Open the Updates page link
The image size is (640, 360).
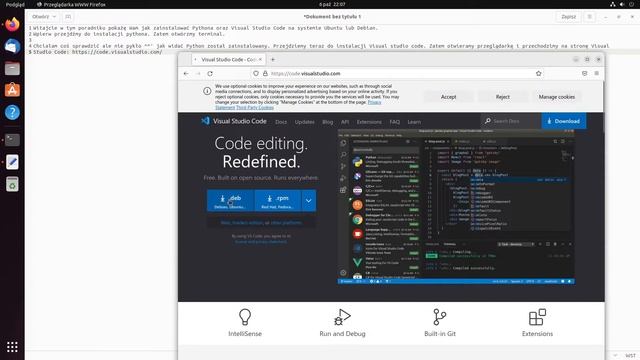[304, 122]
